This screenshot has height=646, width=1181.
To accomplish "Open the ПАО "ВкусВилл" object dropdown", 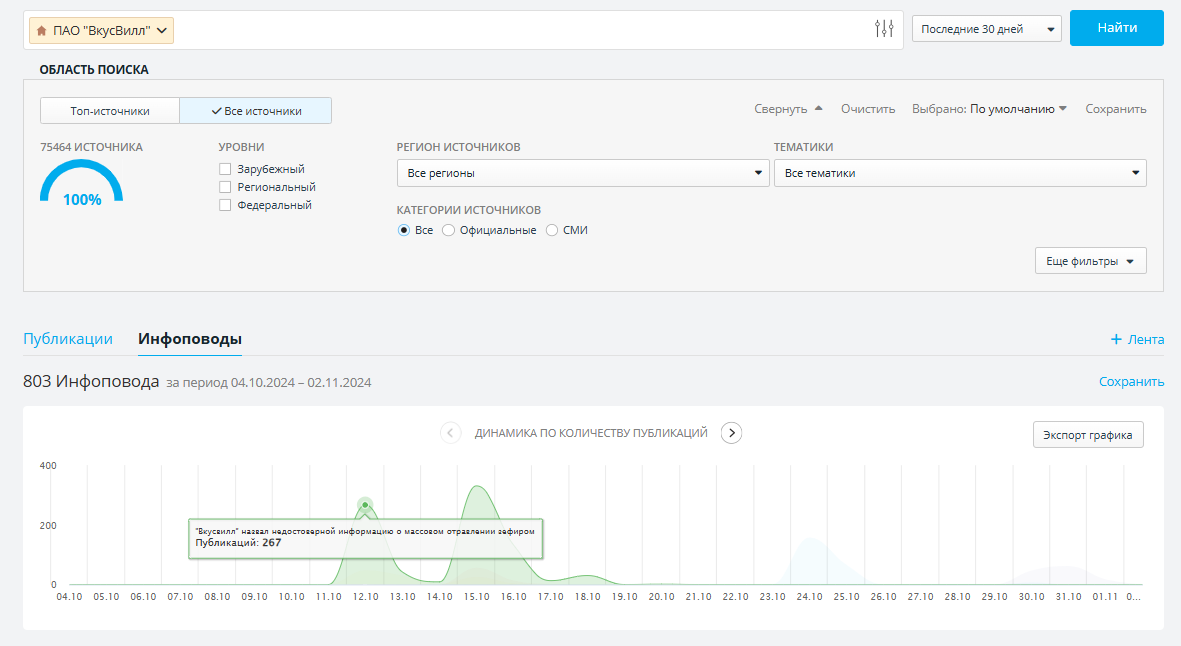I will pyautogui.click(x=102, y=31).
